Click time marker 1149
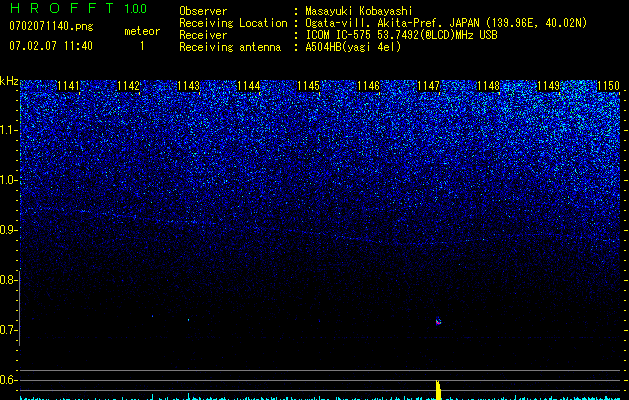The height and width of the screenshot is (400, 629). tap(548, 86)
